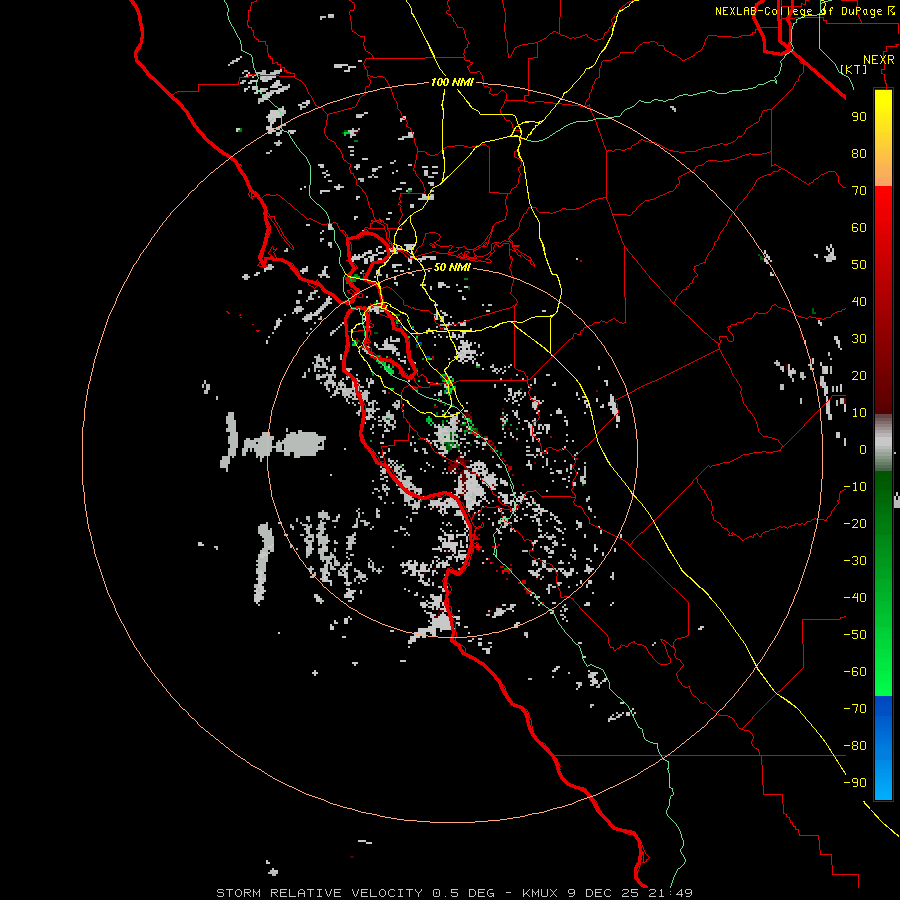The width and height of the screenshot is (900, 900).
Task: Click the "50 NMI" range ring label
Action: [452, 267]
